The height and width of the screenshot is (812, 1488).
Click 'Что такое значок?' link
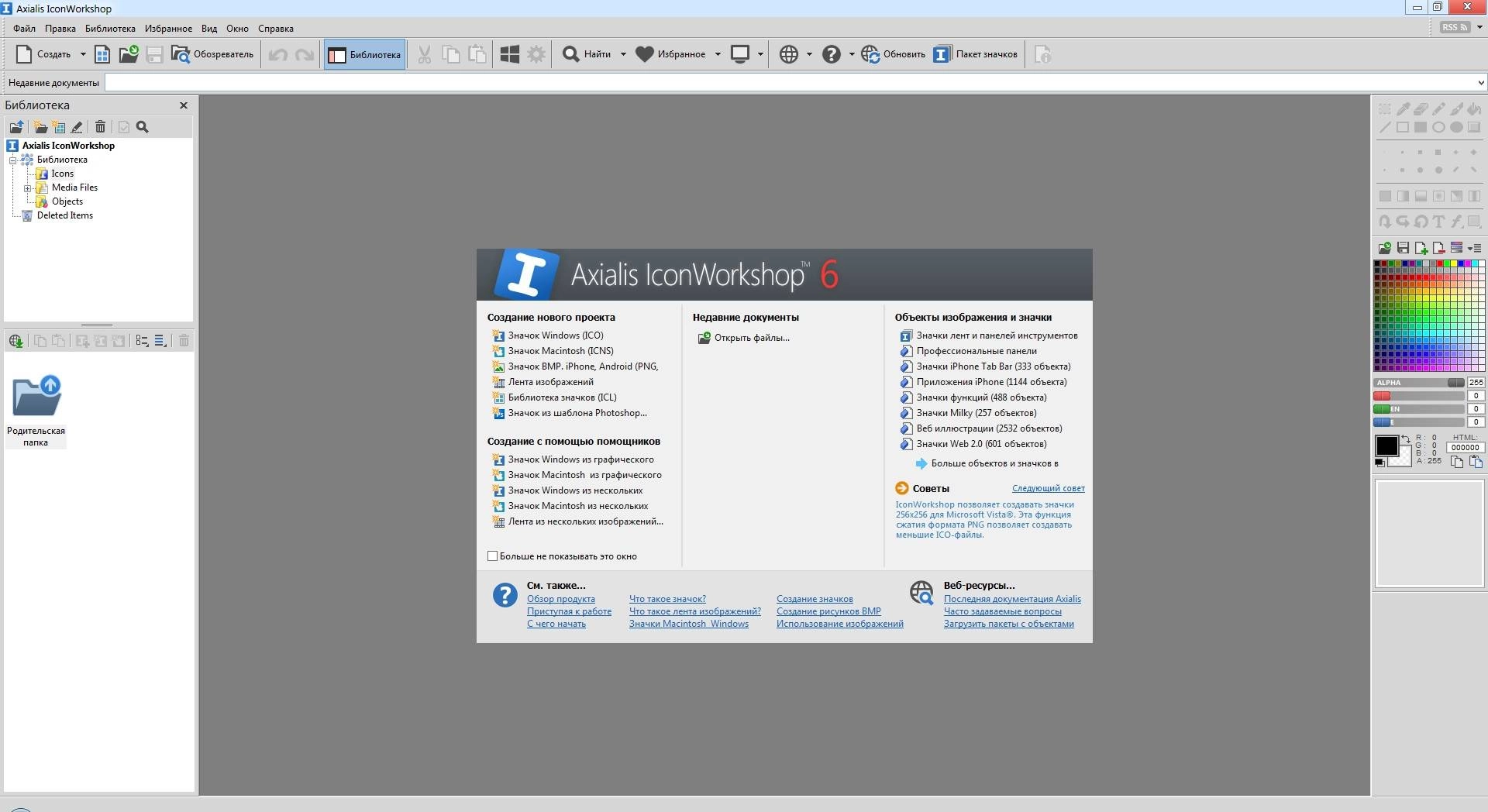pos(667,599)
